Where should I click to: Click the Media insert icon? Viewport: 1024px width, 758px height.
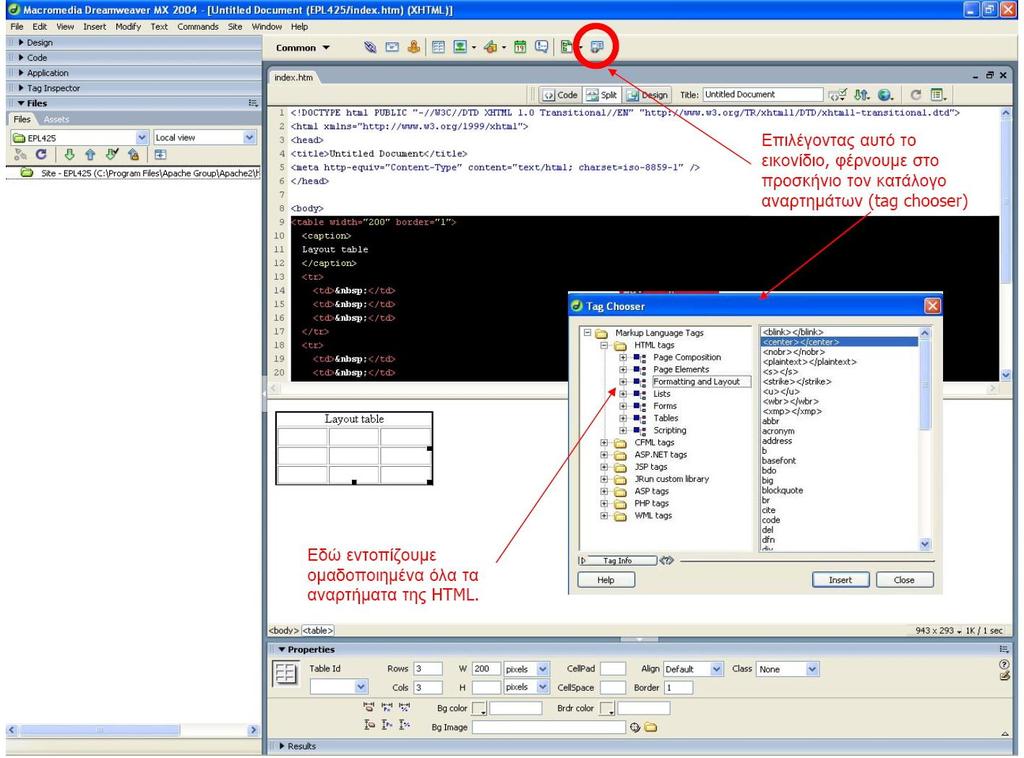pos(491,47)
